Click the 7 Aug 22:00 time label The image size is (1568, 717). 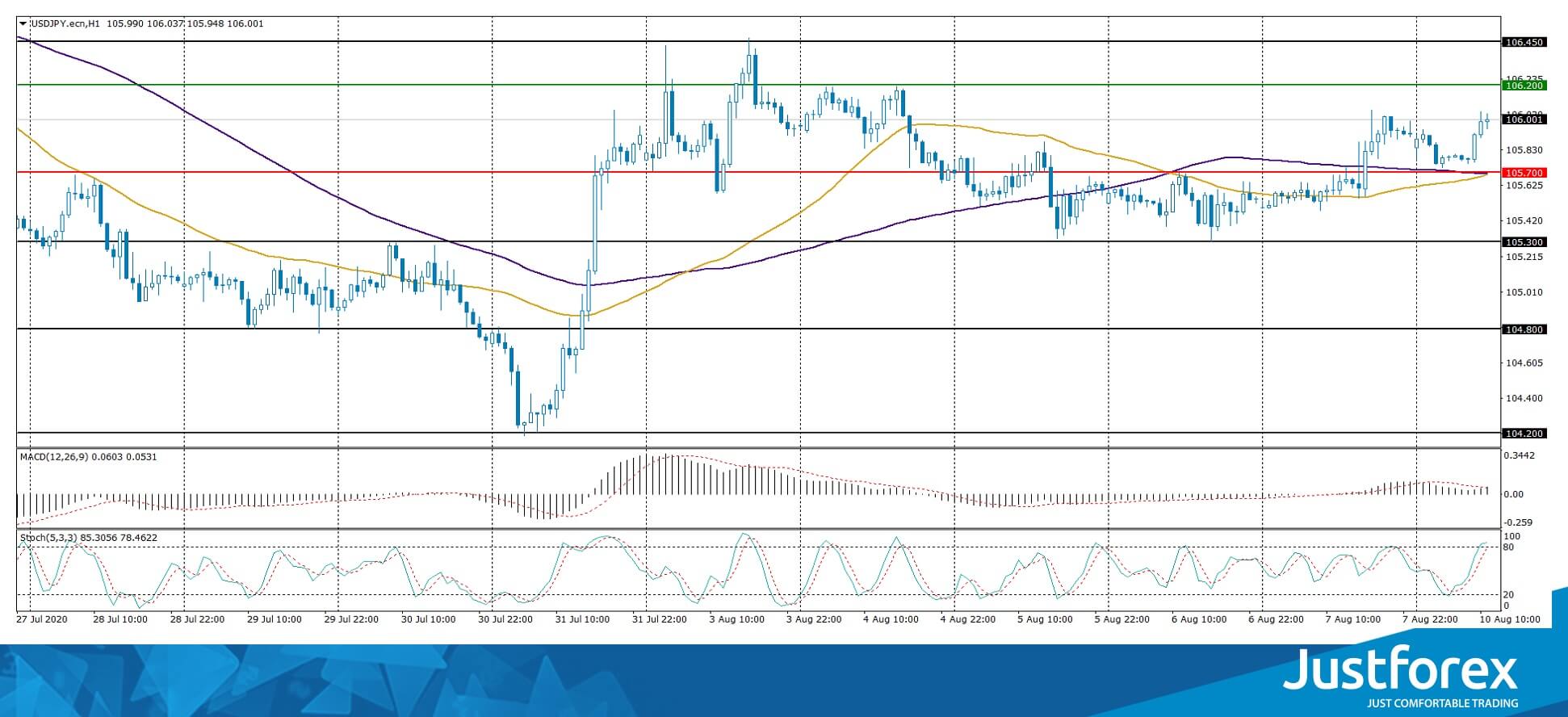[1432, 620]
